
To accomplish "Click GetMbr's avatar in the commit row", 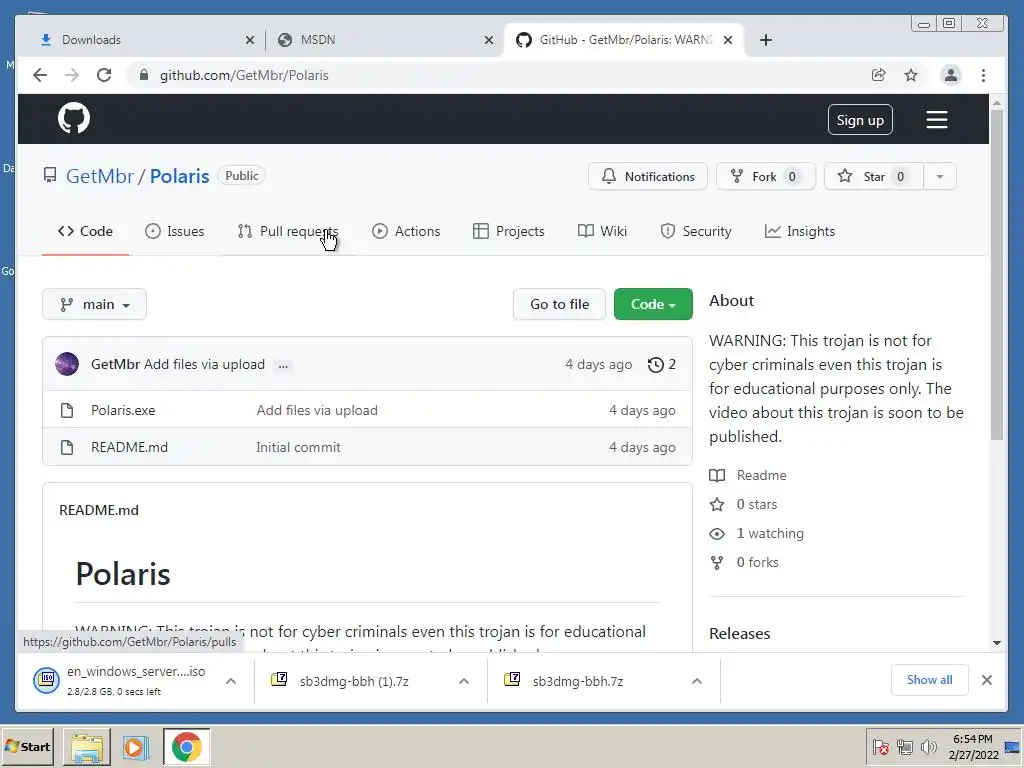I will coord(67,364).
